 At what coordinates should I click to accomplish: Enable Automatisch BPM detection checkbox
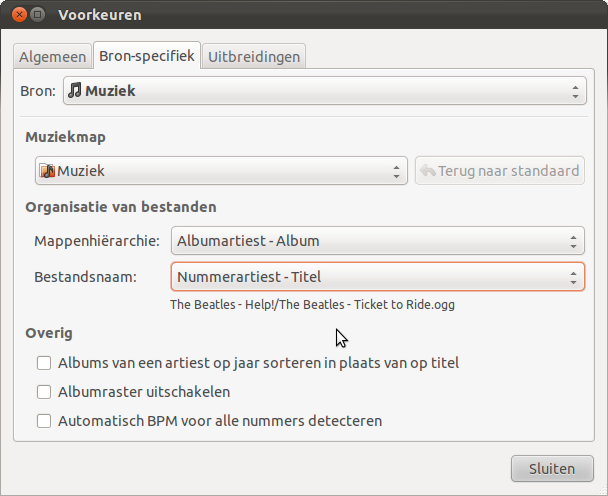click(44, 421)
